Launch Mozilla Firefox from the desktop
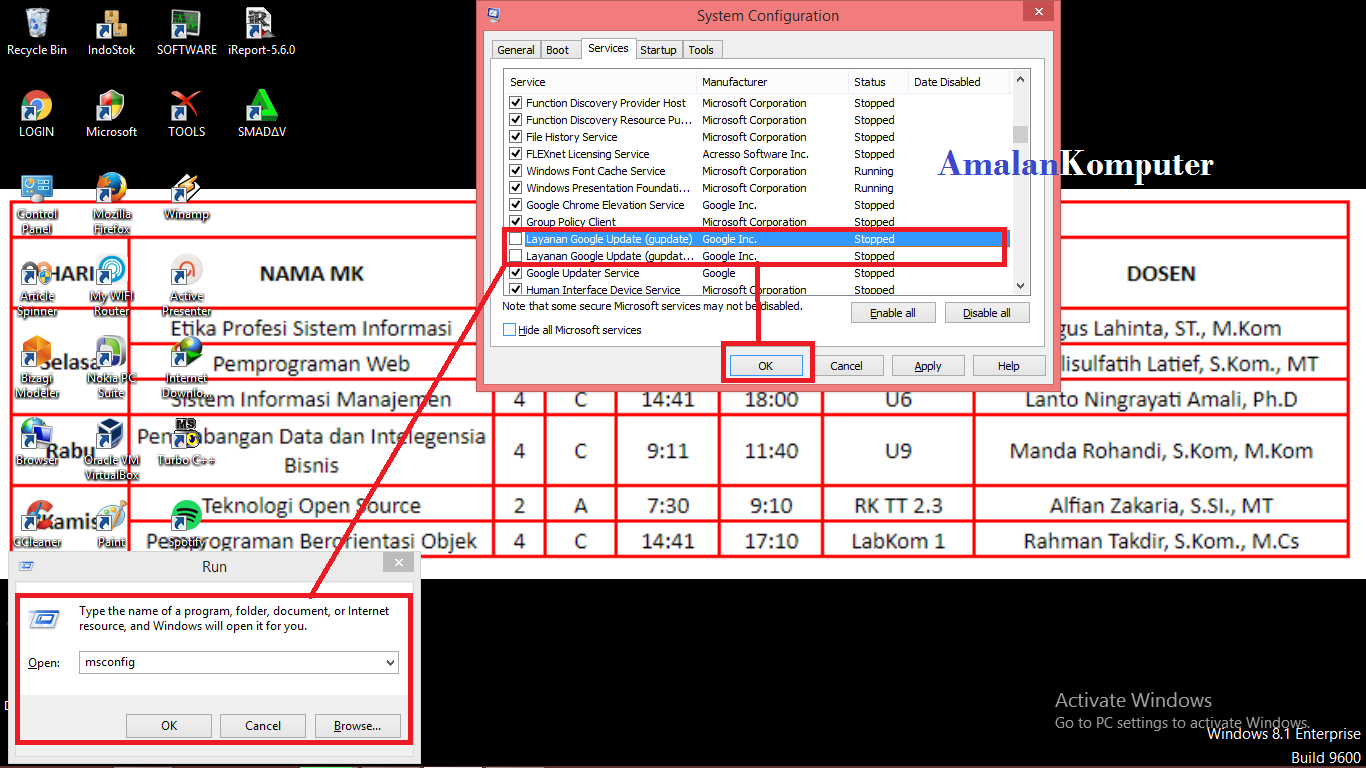1366x768 pixels. point(112,204)
